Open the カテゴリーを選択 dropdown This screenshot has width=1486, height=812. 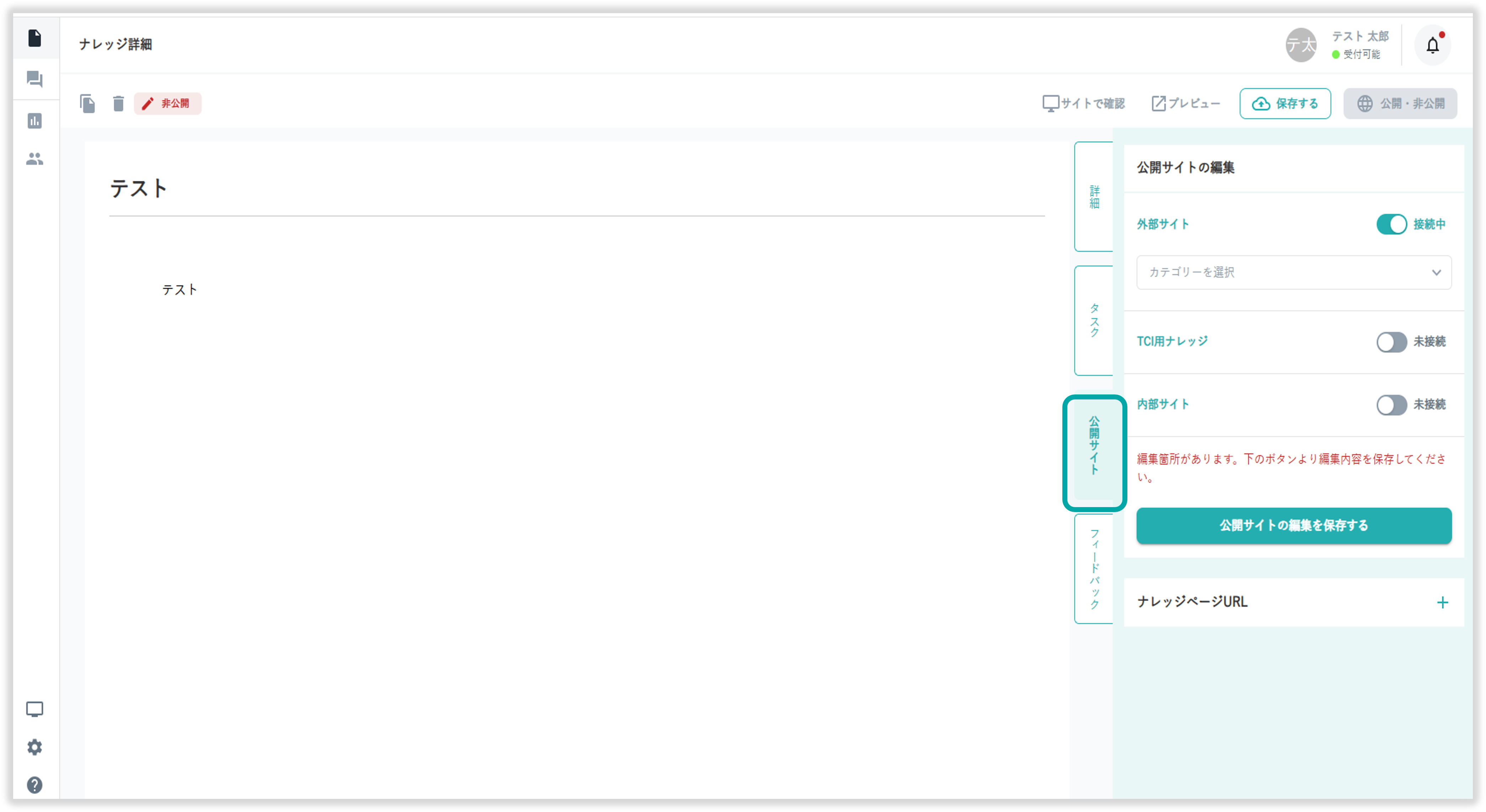click(x=1293, y=272)
